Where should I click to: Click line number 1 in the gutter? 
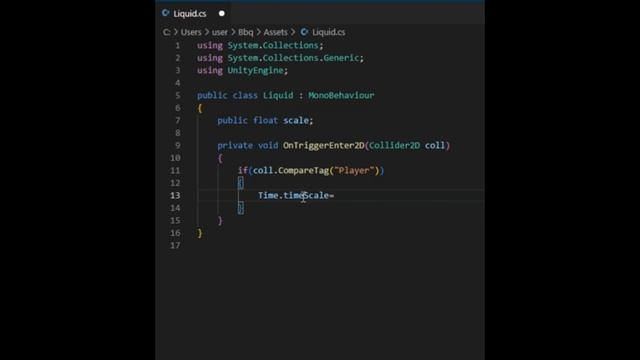(x=178, y=45)
